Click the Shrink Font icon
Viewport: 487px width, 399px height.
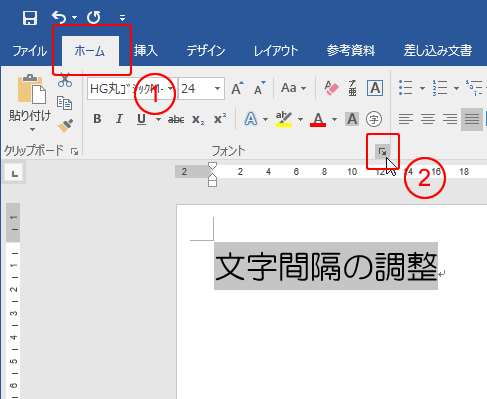(x=259, y=88)
